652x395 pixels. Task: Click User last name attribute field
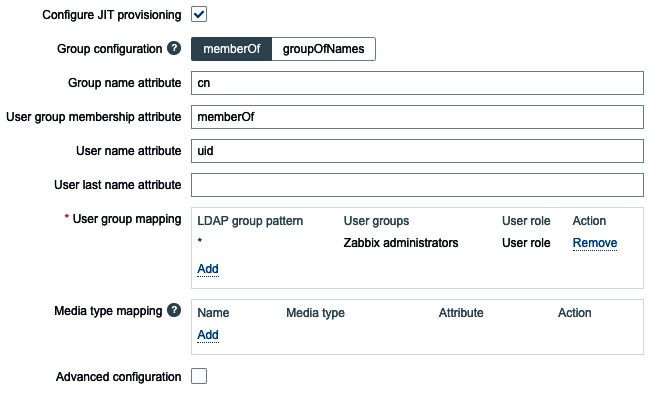(x=417, y=185)
